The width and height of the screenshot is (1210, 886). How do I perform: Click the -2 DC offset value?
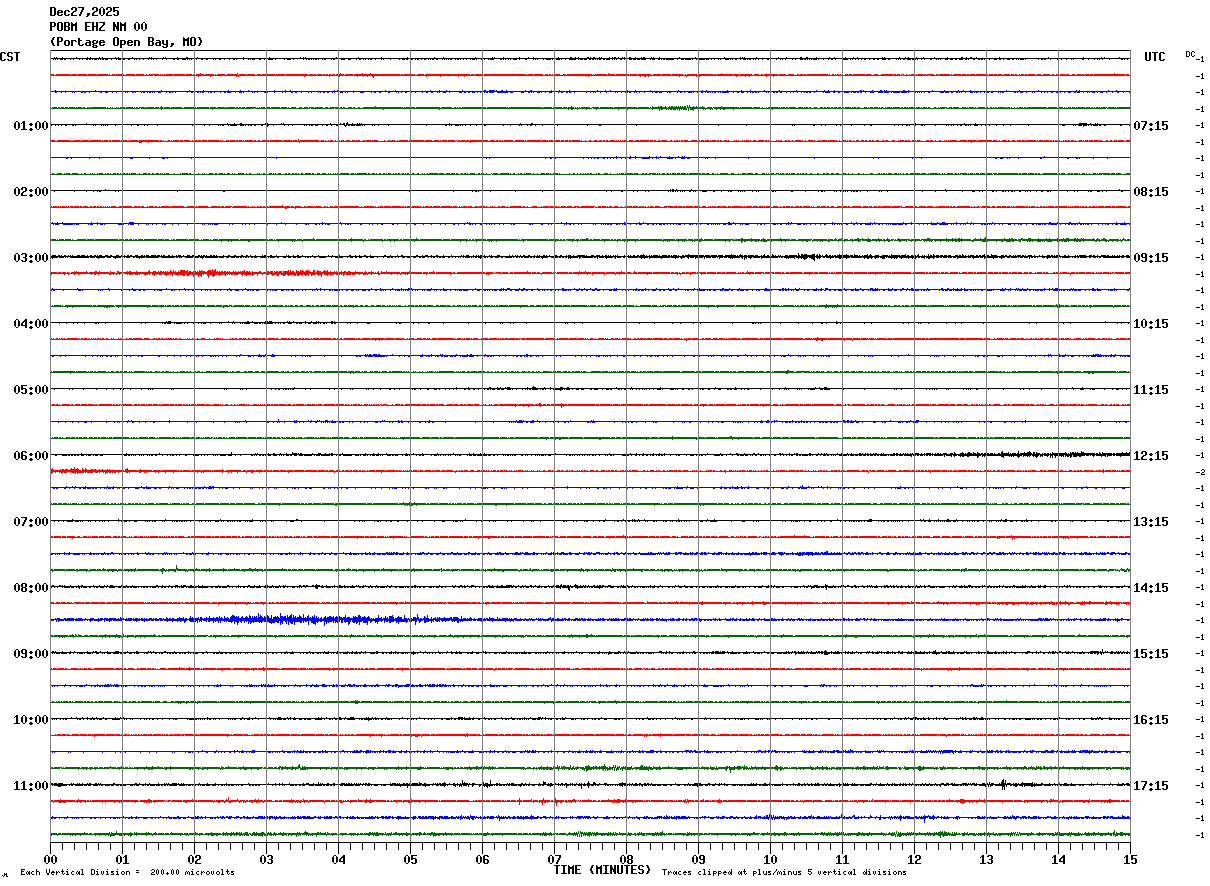(x=1199, y=472)
